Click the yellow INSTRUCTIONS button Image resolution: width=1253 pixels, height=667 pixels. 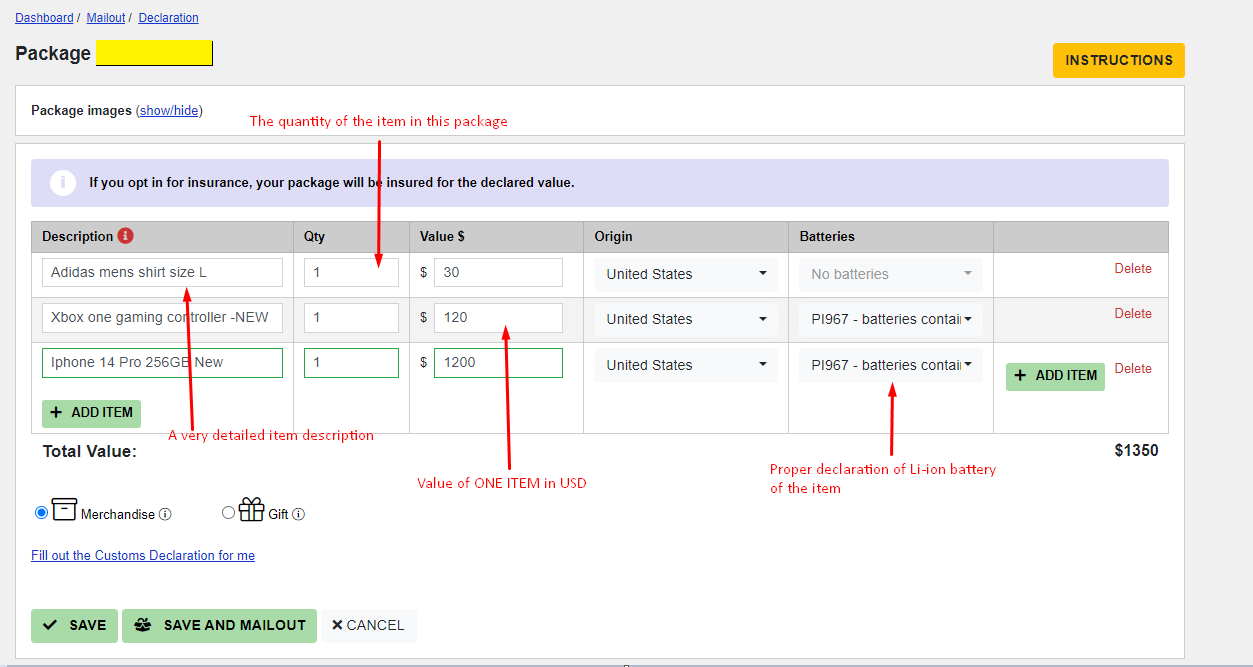[1118, 60]
